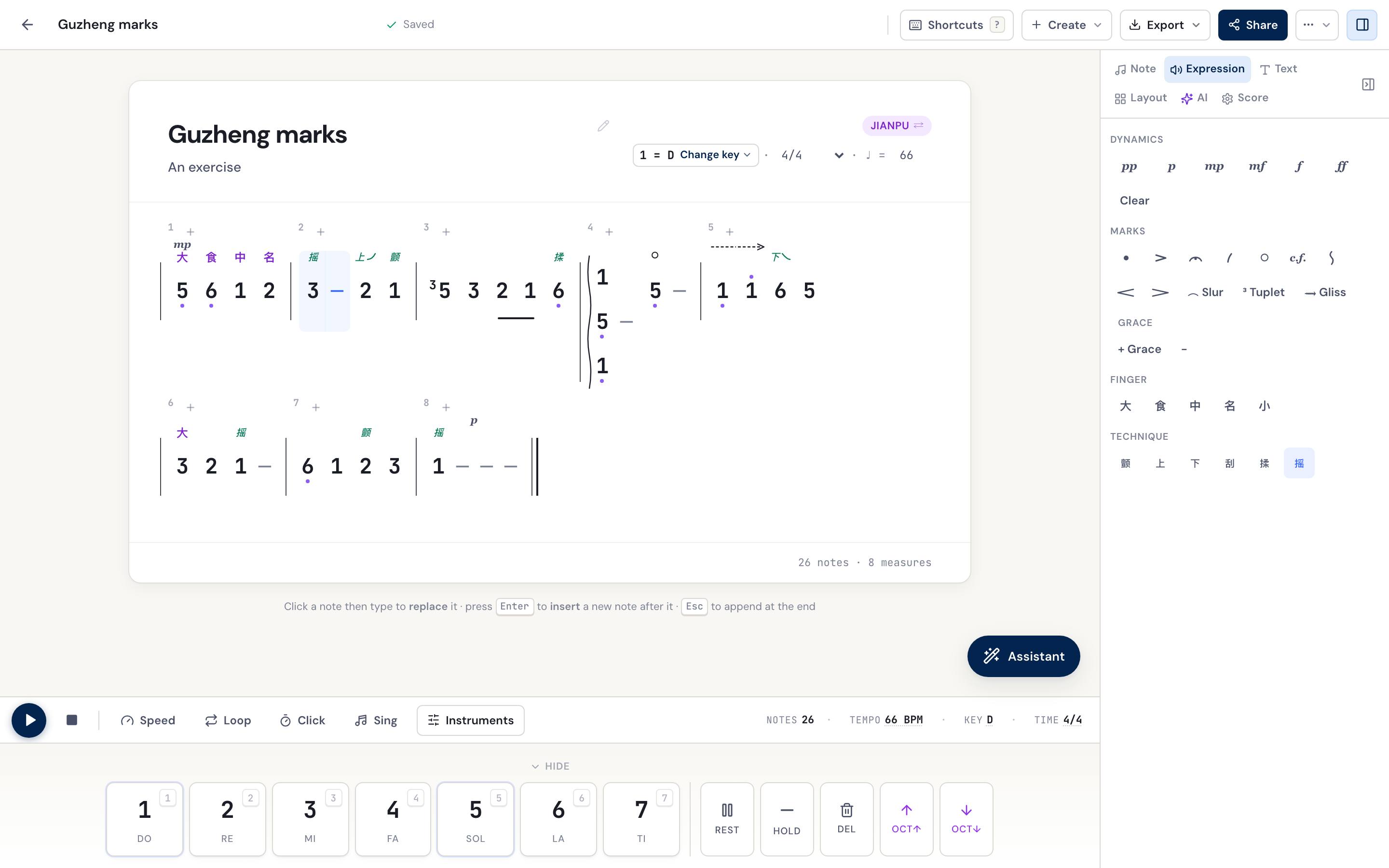
Task: Edit the tempo value 66
Action: point(906,155)
